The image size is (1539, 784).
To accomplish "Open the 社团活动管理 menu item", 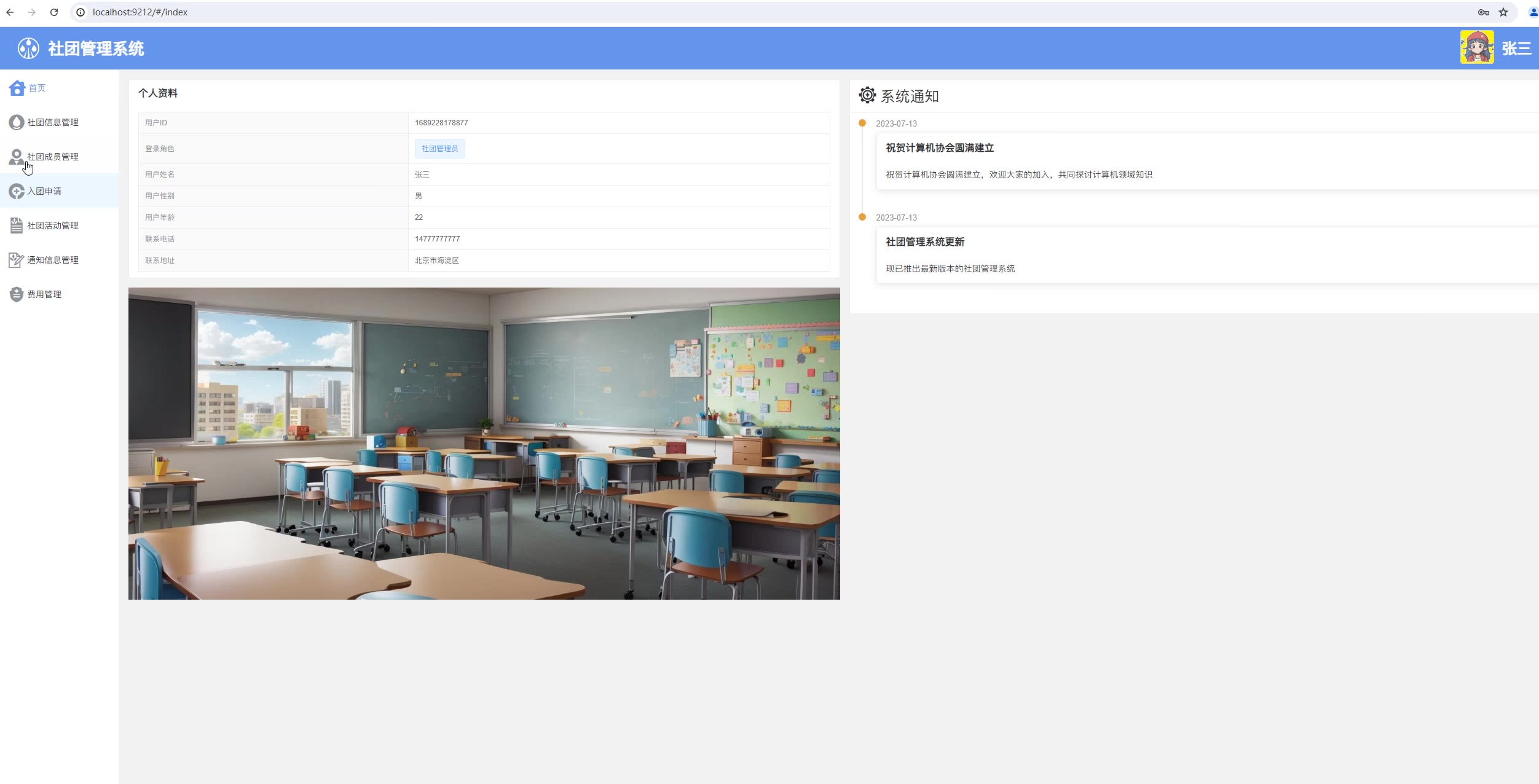I will [59, 225].
